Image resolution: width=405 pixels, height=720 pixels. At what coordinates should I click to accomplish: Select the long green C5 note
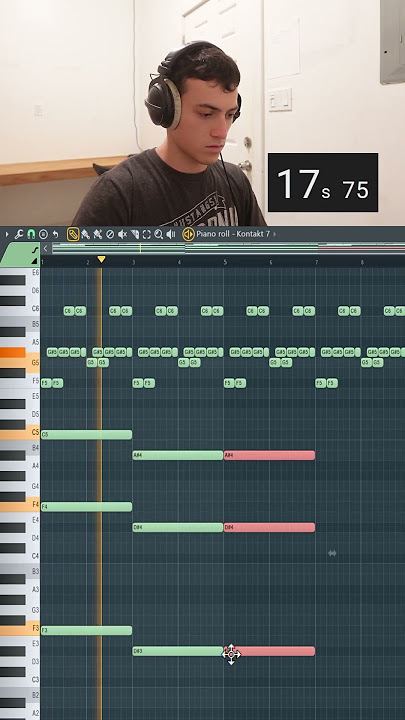[x=86, y=434]
